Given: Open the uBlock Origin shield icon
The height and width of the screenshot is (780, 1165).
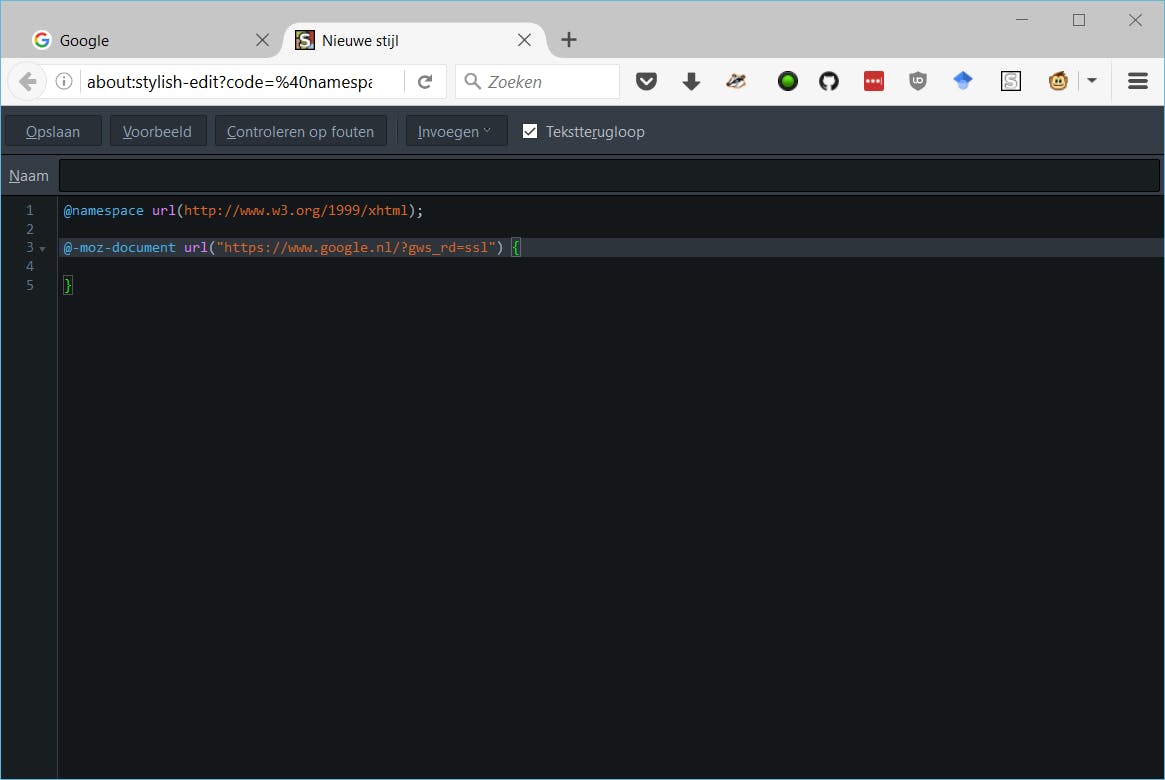Looking at the screenshot, I should click(x=918, y=81).
